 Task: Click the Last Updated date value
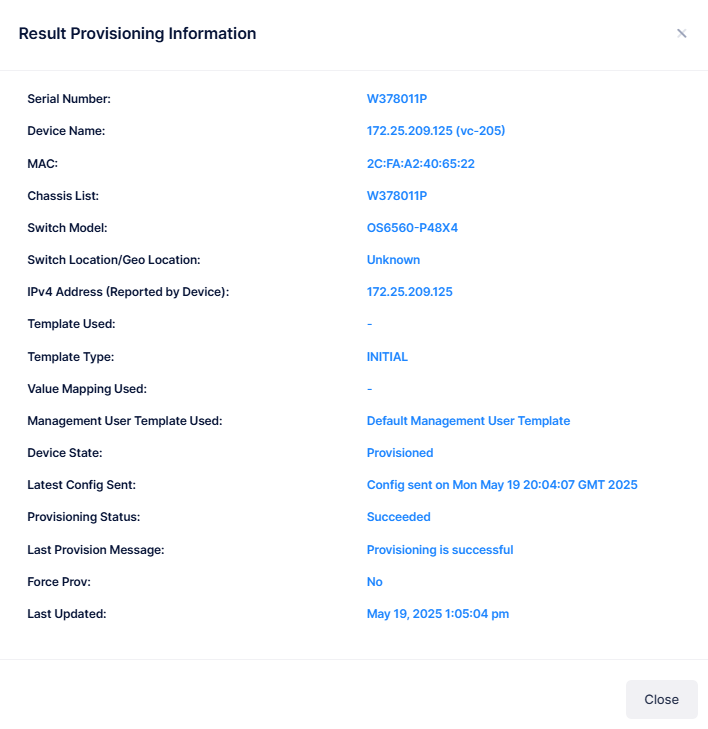pyautogui.click(x=438, y=614)
